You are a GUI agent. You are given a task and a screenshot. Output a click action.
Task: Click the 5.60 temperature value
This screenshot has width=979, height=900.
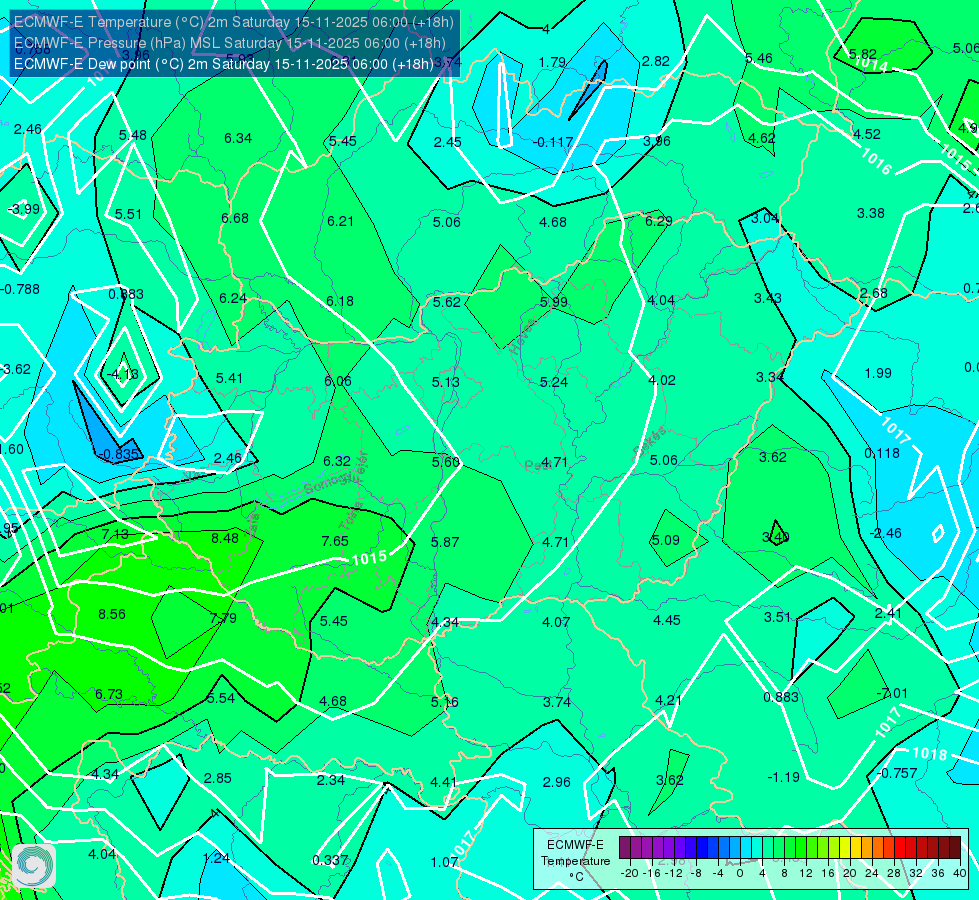pyautogui.click(x=446, y=462)
